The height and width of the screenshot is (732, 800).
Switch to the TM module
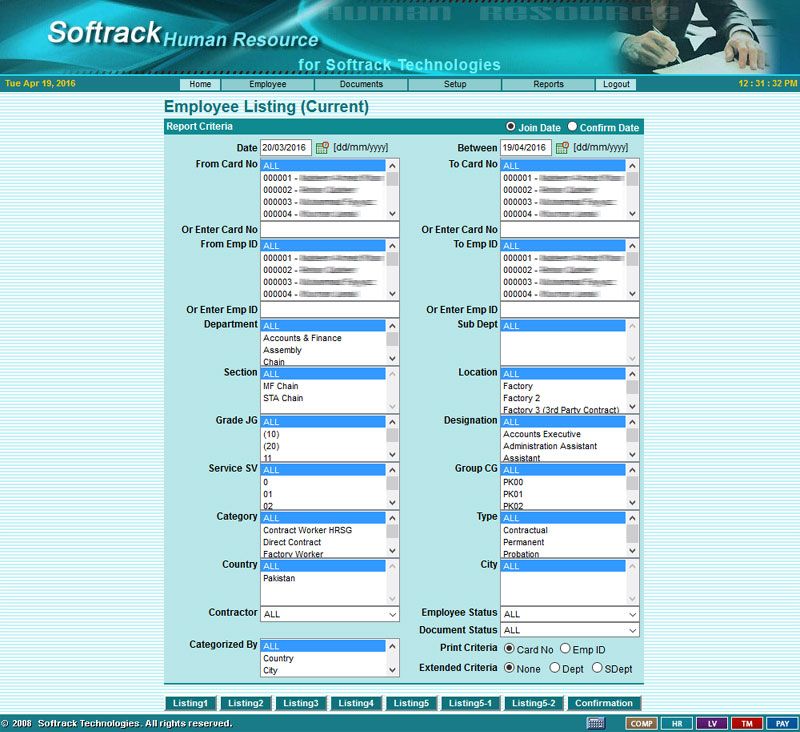[x=746, y=723]
